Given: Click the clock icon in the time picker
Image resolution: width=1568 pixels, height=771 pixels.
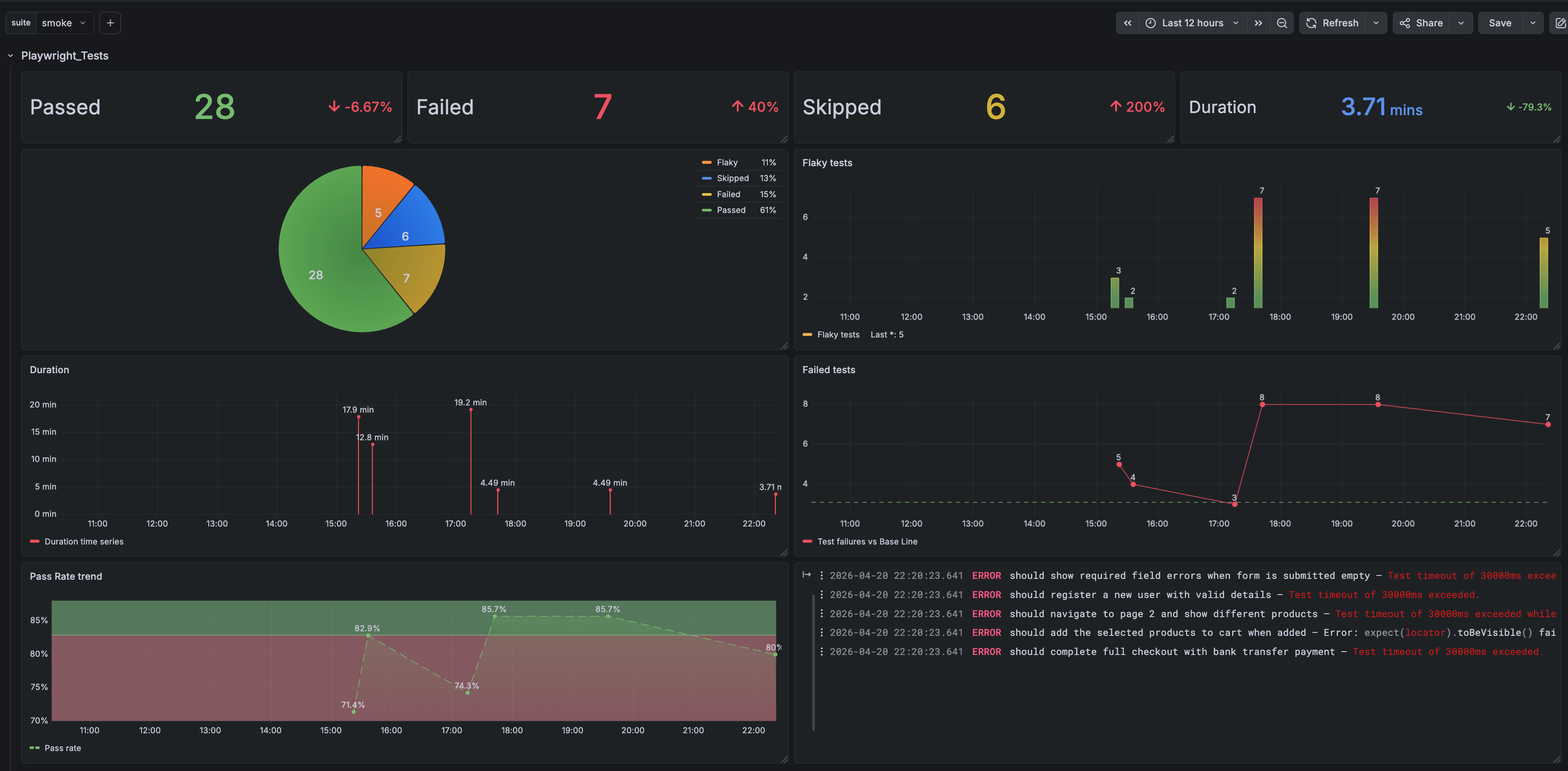Looking at the screenshot, I should (1150, 23).
